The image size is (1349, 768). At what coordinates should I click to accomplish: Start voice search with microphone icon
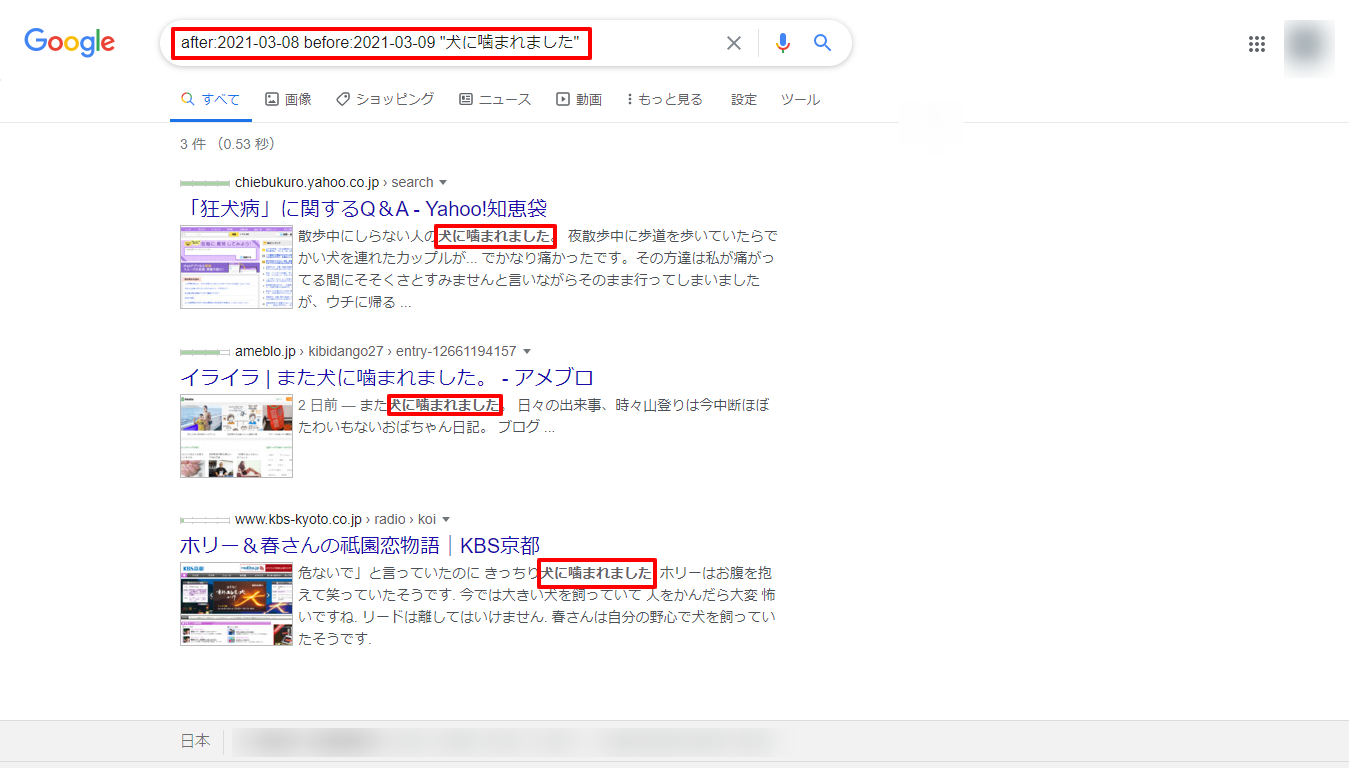[782, 43]
